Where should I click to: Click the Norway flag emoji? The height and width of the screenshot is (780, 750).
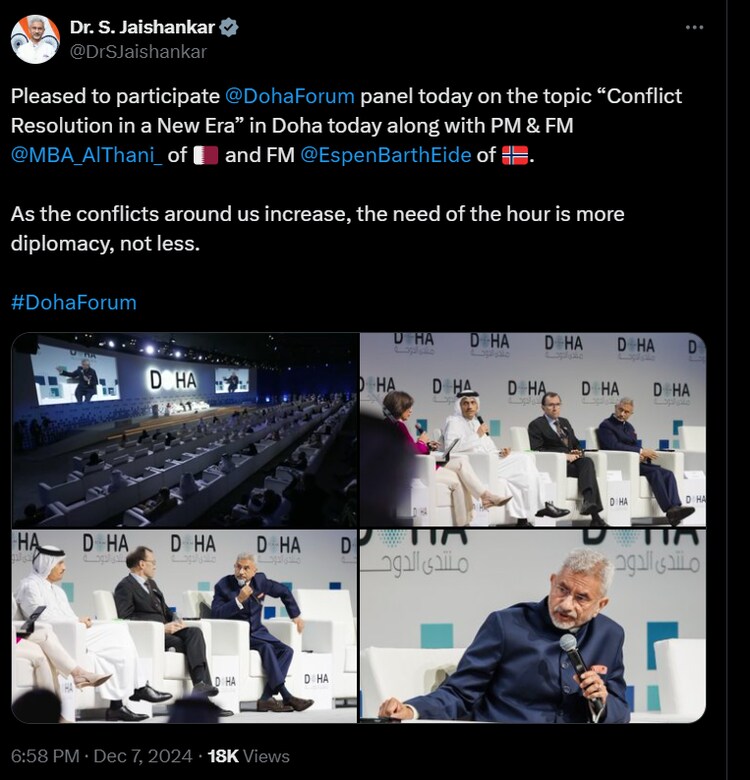[x=516, y=155]
